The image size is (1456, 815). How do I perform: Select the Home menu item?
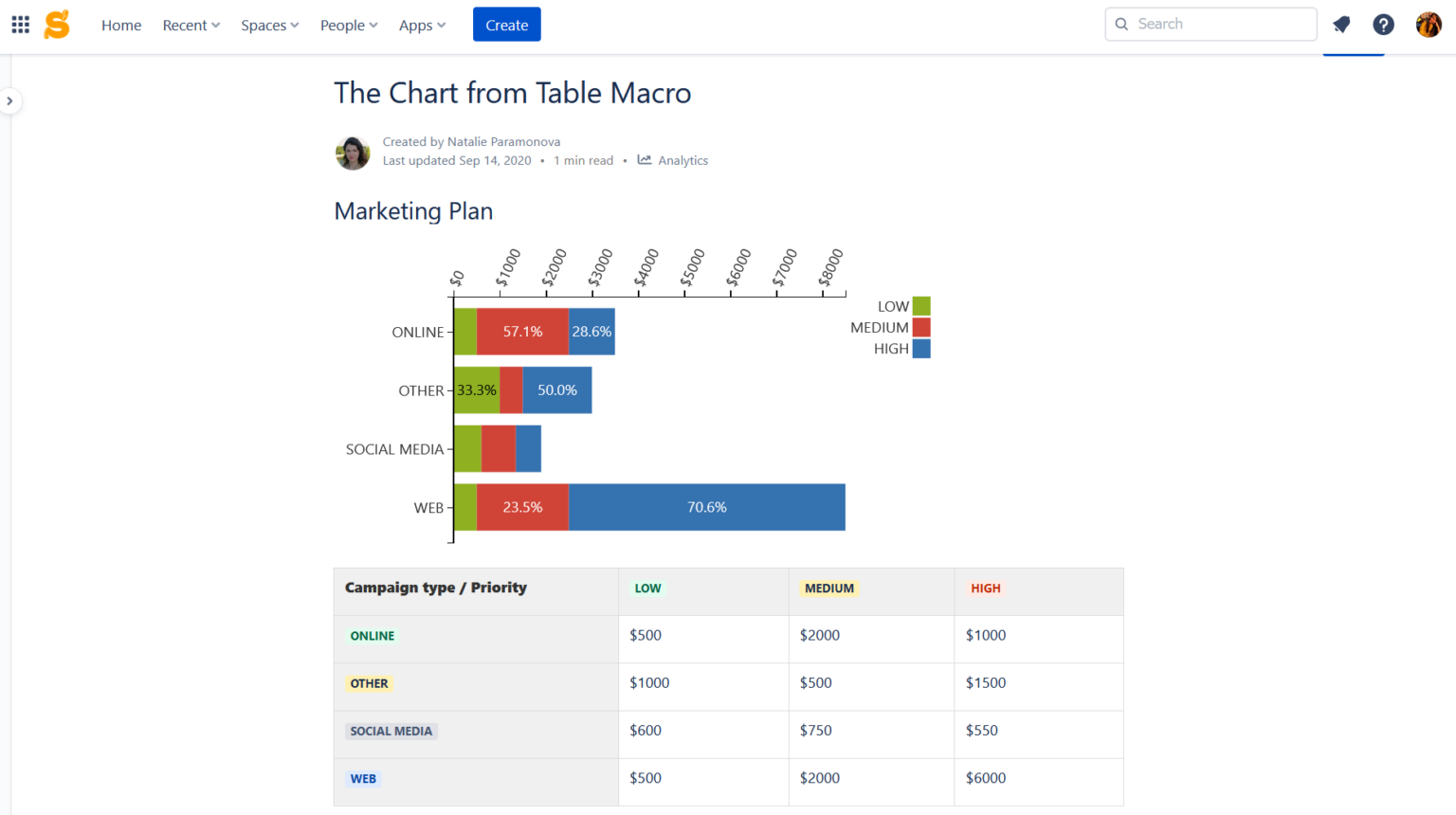tap(121, 26)
